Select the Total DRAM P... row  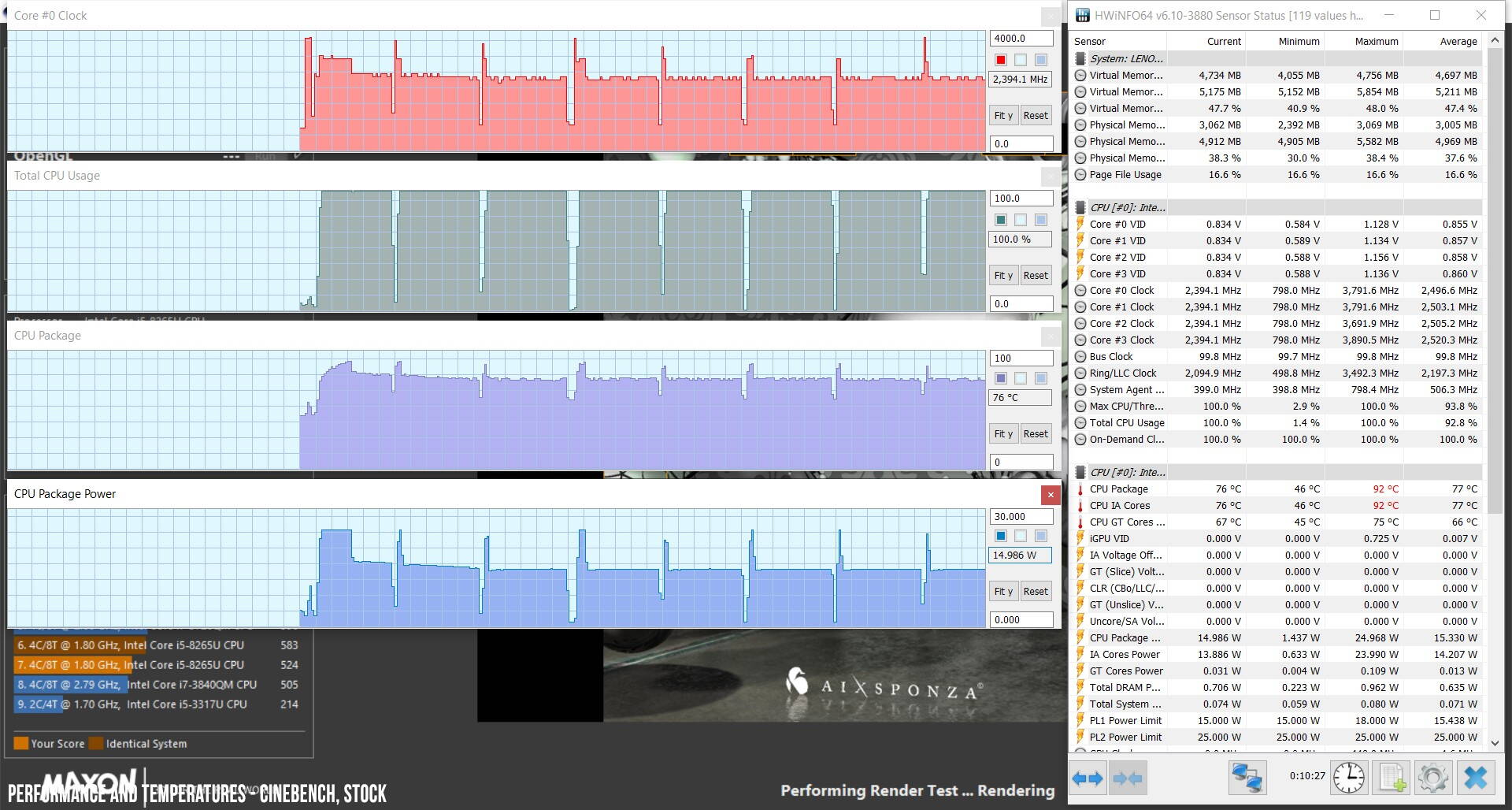click(x=1277, y=687)
